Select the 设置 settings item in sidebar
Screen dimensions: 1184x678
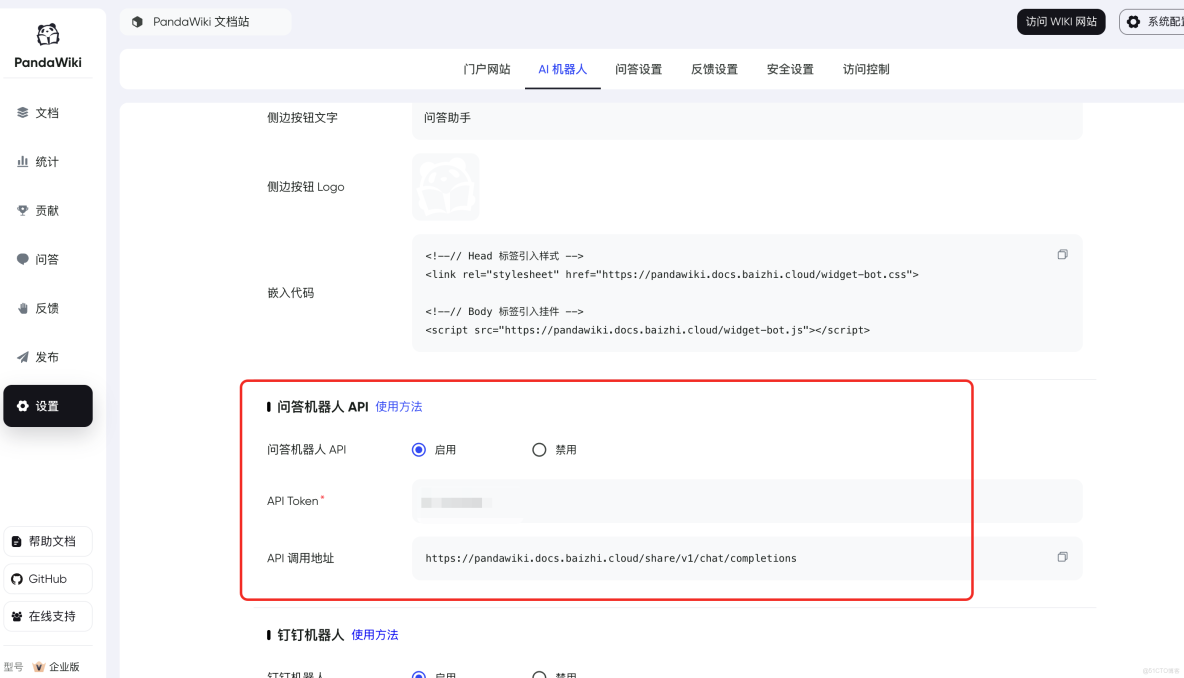(46, 405)
